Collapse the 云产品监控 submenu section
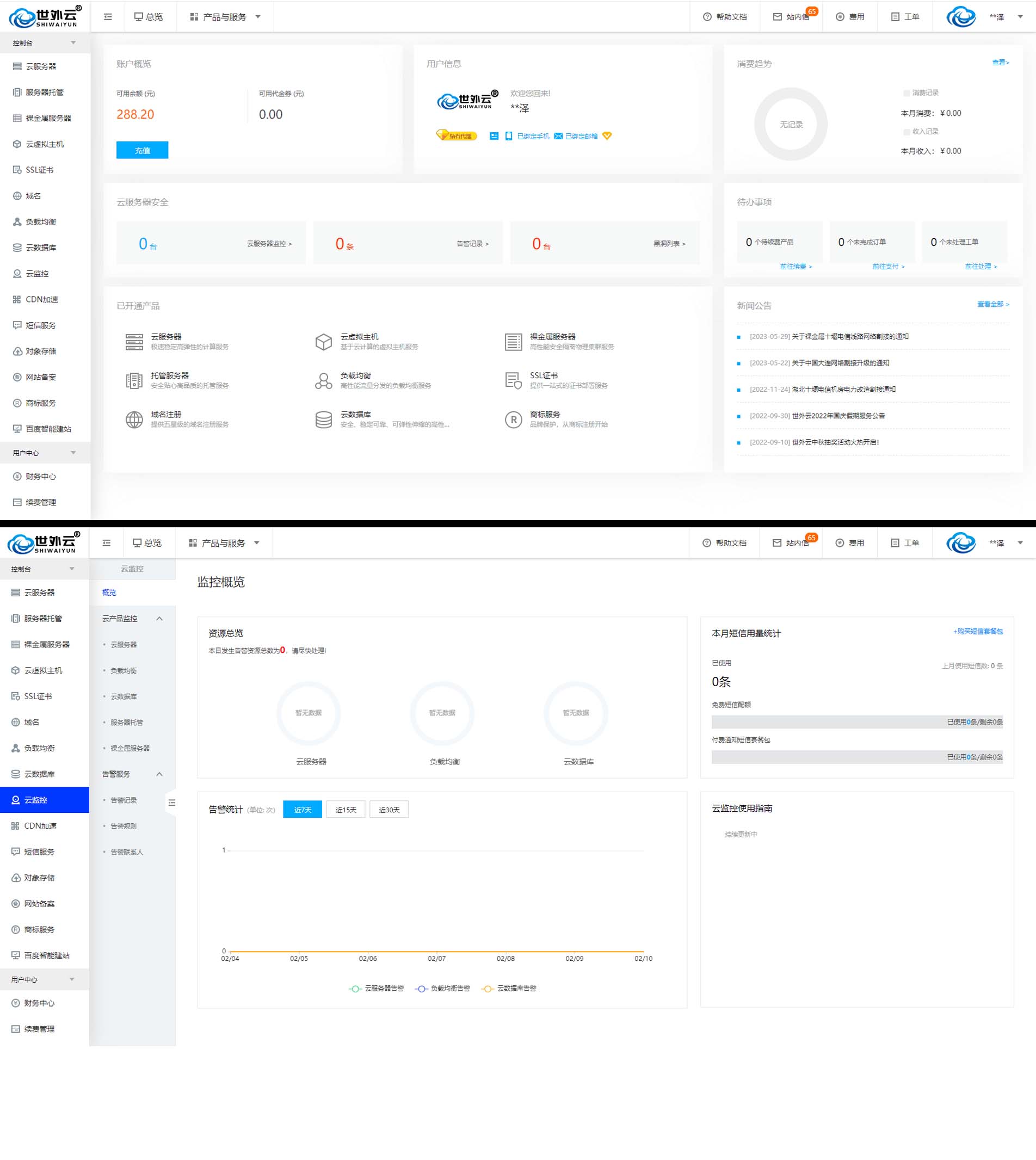 159,619
